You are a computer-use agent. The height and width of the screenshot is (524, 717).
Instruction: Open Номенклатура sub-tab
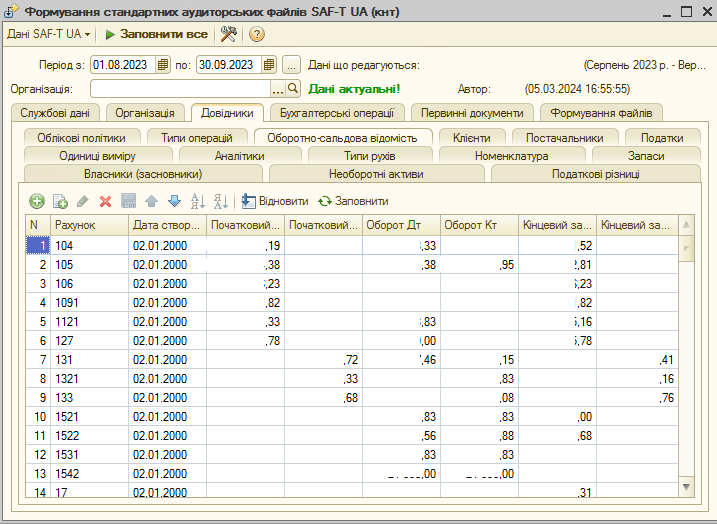coord(511,156)
